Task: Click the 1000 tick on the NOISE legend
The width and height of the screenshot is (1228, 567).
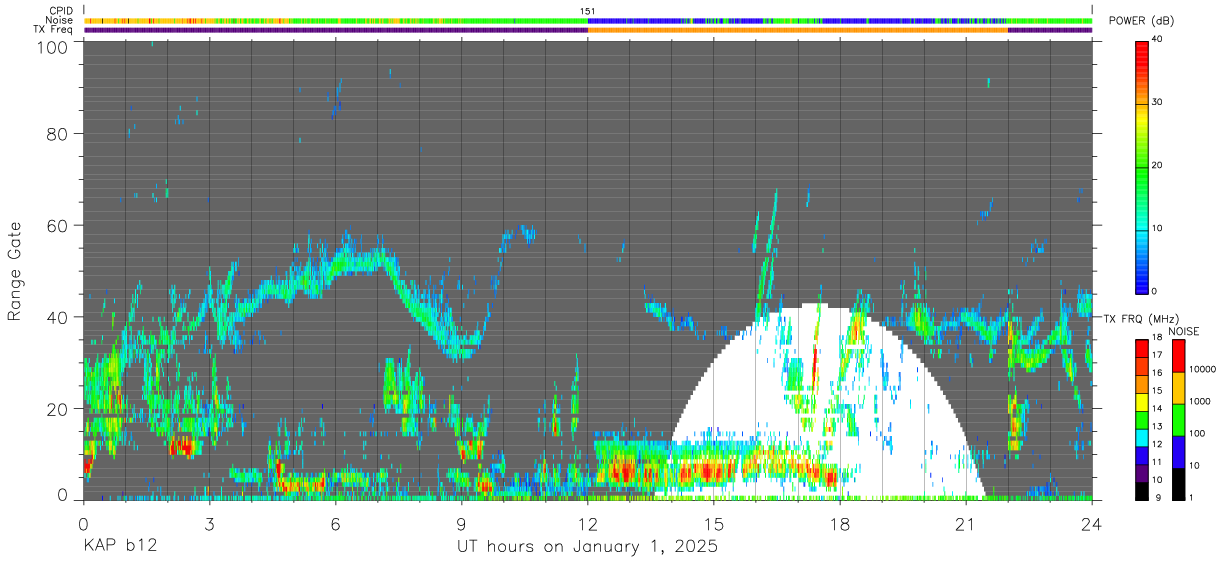Action: point(1202,401)
